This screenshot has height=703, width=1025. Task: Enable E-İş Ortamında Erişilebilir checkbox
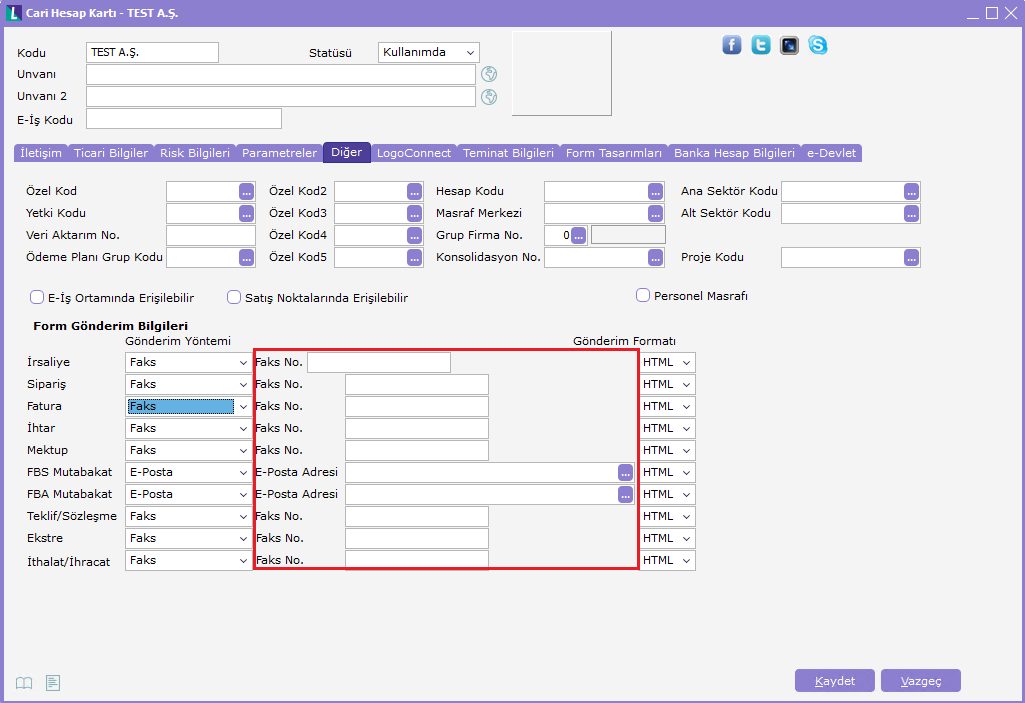[x=38, y=297]
